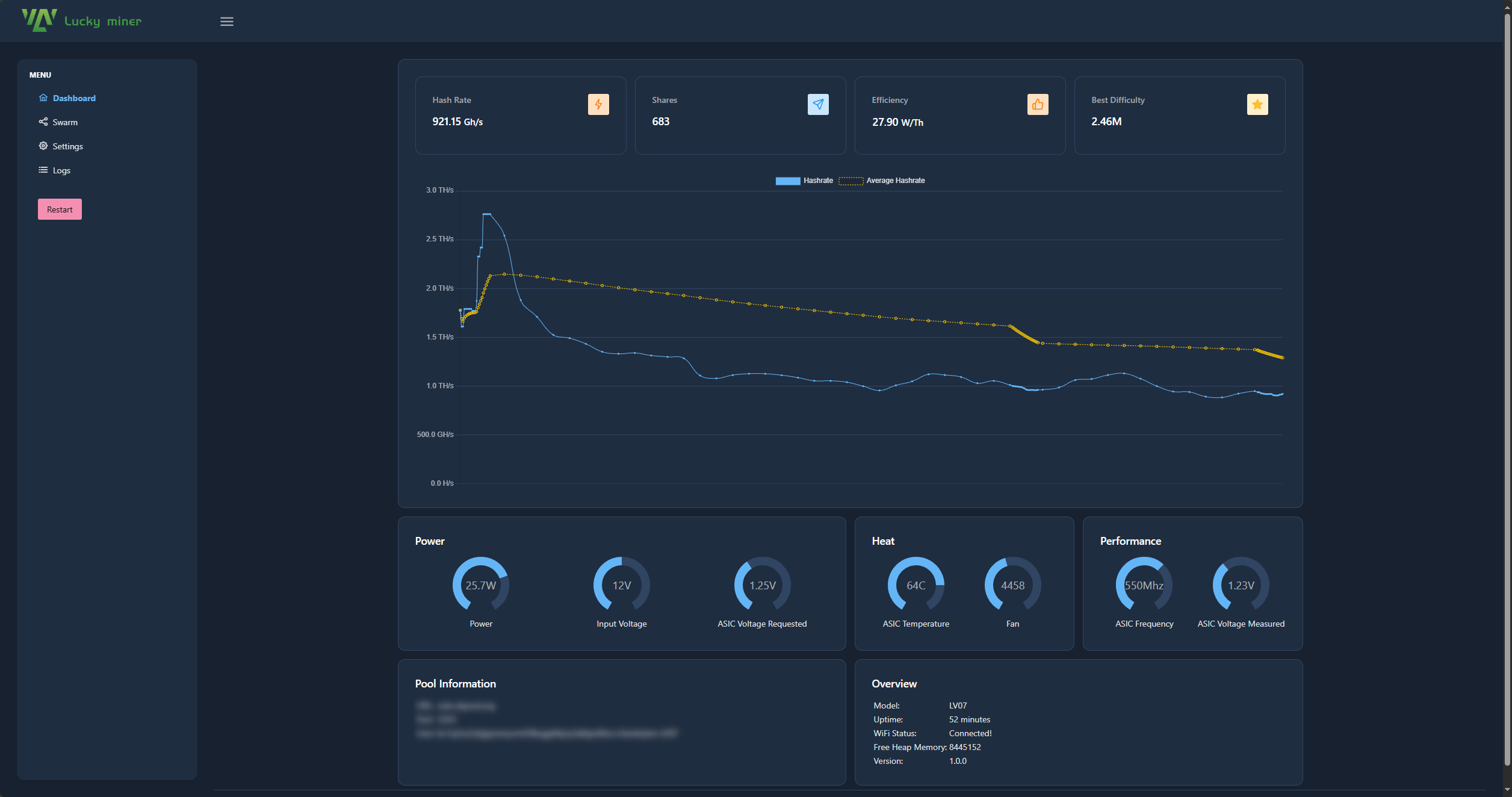Click the Logs list icon
1512x797 pixels.
[x=43, y=170]
